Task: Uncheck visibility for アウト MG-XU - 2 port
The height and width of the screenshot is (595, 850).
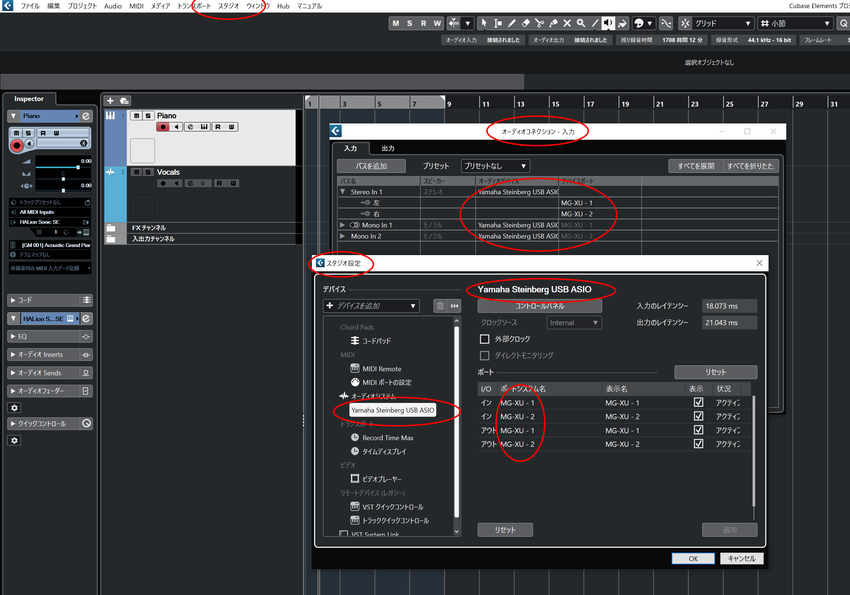Action: tap(698, 444)
